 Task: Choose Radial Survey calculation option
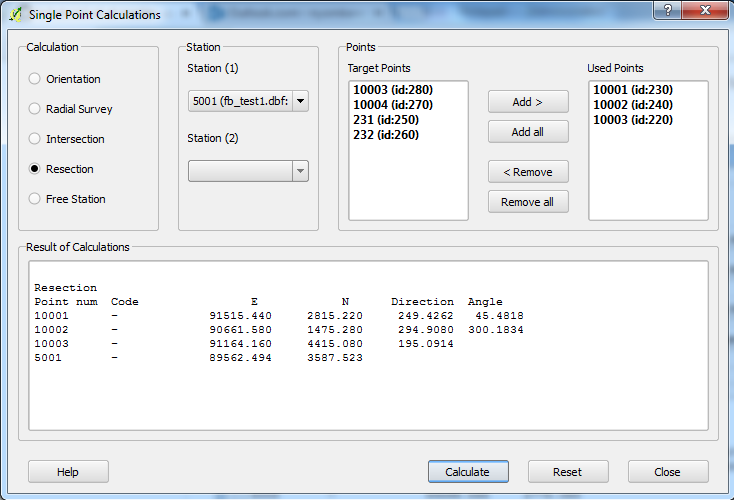36,109
